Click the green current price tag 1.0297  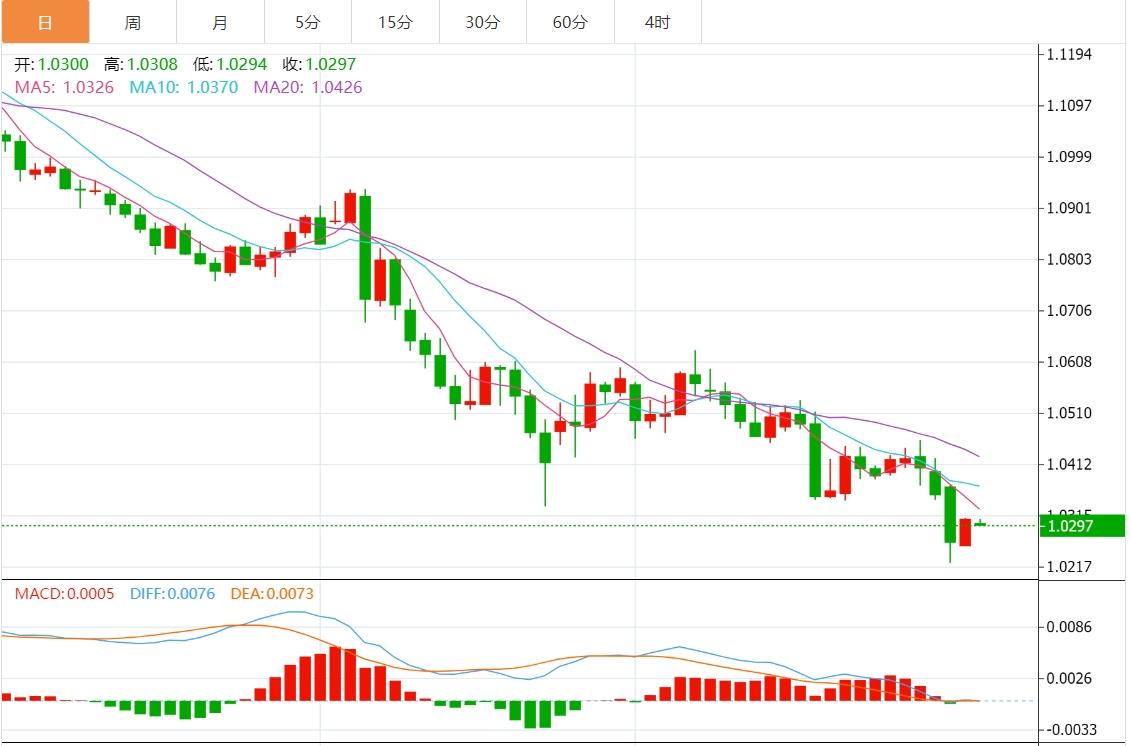pyautogui.click(x=1082, y=526)
